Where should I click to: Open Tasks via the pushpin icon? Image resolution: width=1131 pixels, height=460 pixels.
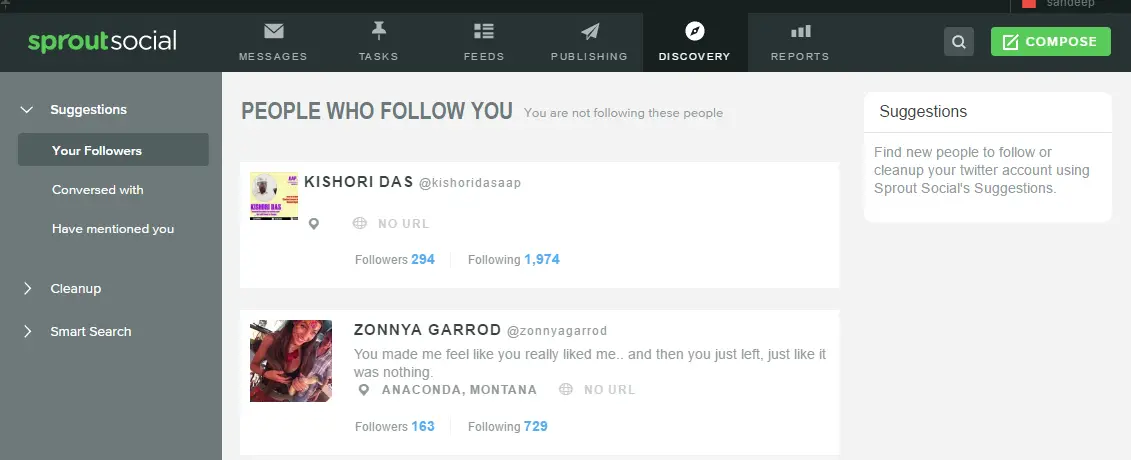(378, 31)
